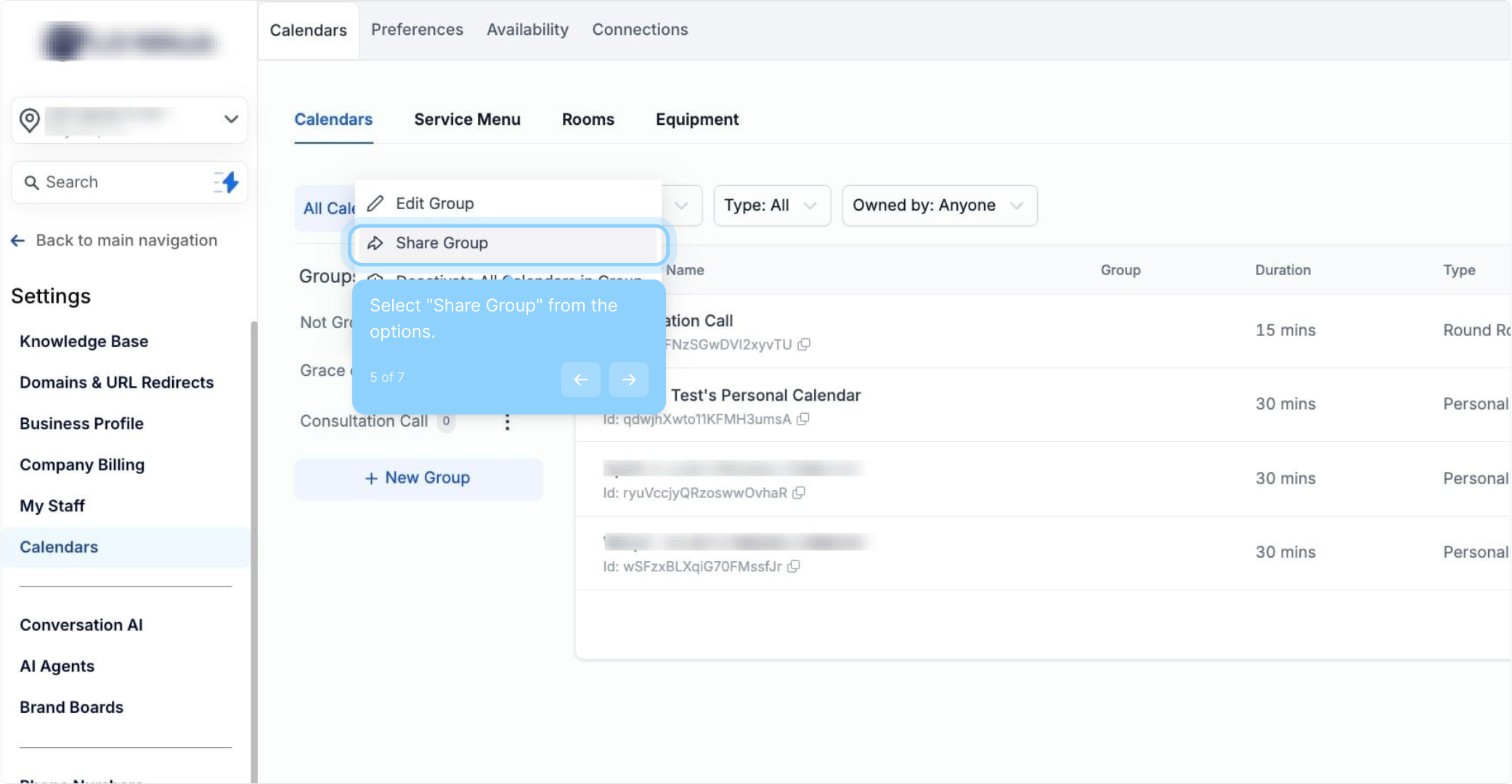The height and width of the screenshot is (784, 1512).
Task: Switch to the Service Menu tab
Action: (x=467, y=119)
